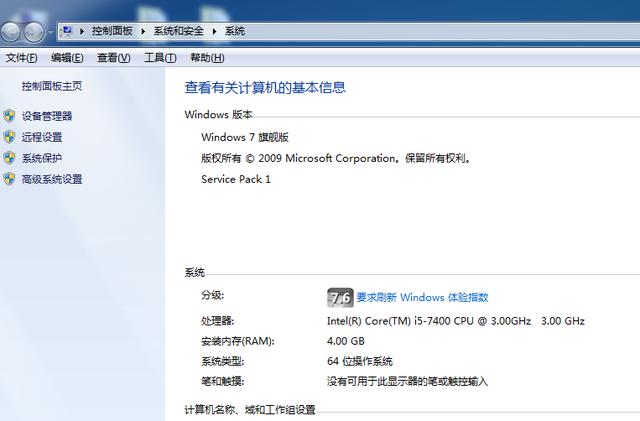The width and height of the screenshot is (640, 421).
Task: Click the computer icon in address bar
Action: (67, 31)
